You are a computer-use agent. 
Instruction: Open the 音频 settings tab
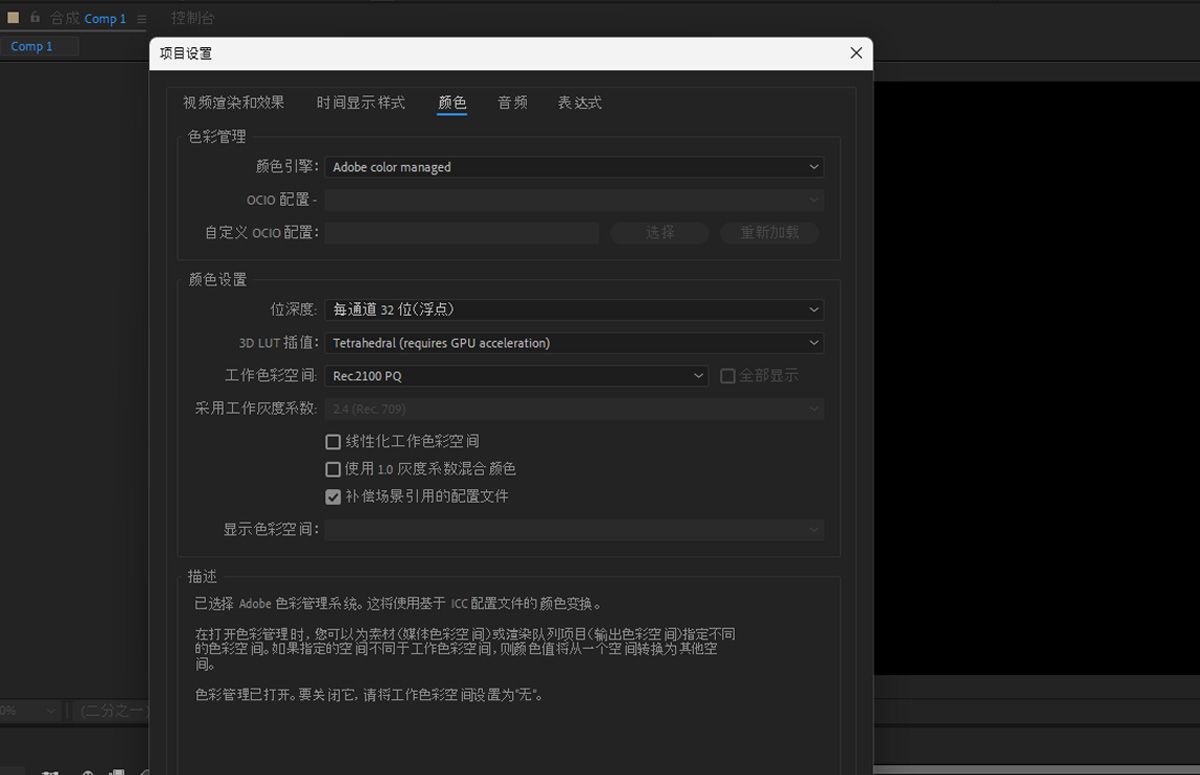512,102
